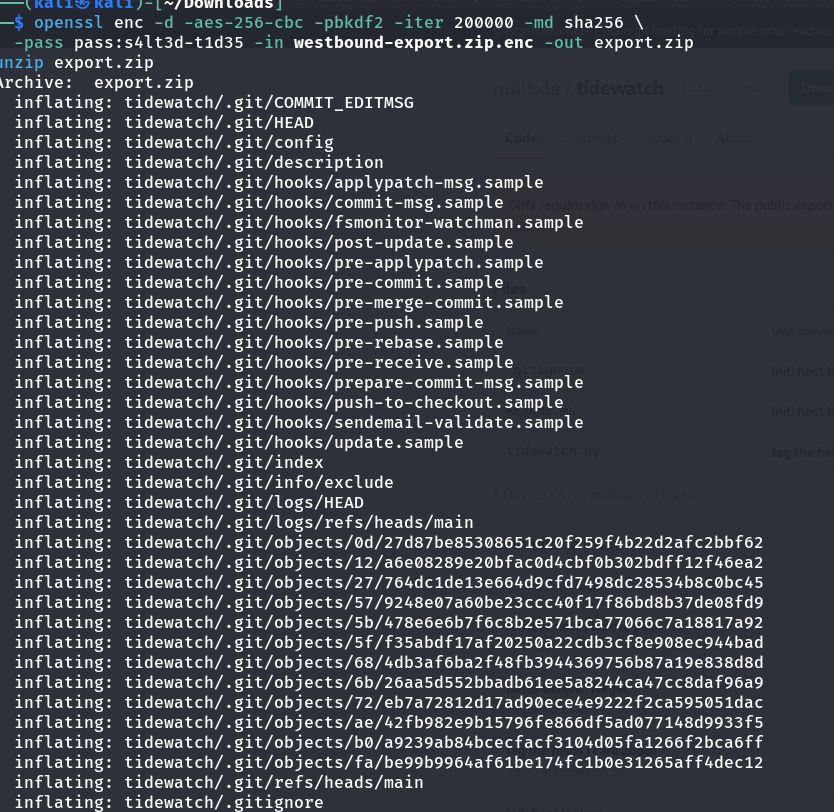Image resolution: width=834 pixels, height=812 pixels.
Task: Open the main branch selector in the background page
Action: (x=756, y=88)
